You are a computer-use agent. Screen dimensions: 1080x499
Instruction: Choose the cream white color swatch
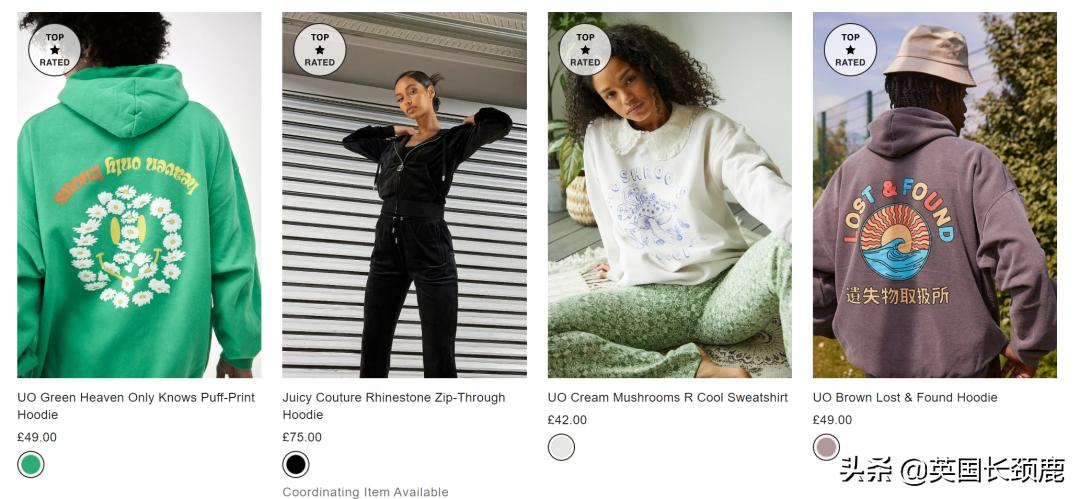561,447
